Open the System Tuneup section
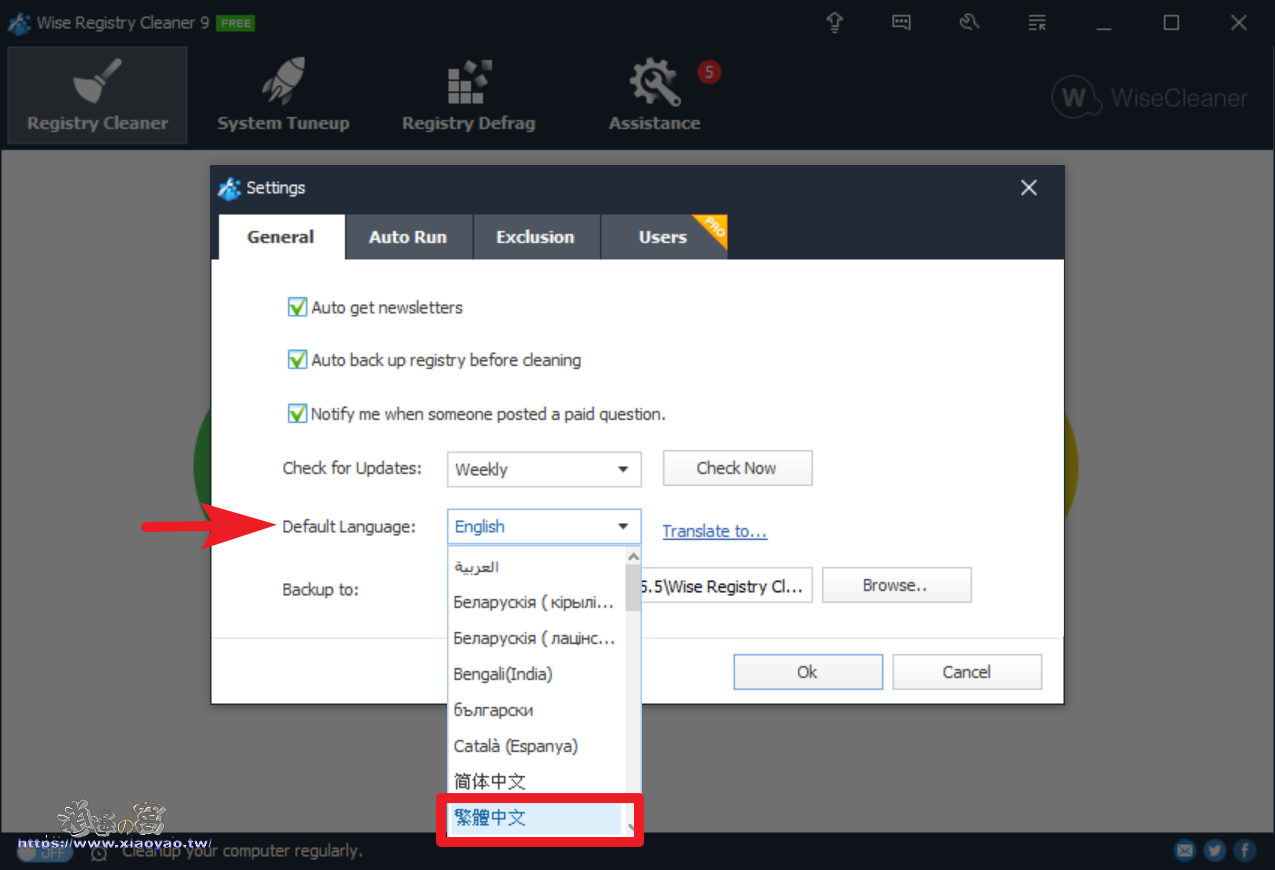Viewport: 1275px width, 870px height. pyautogui.click(x=283, y=95)
